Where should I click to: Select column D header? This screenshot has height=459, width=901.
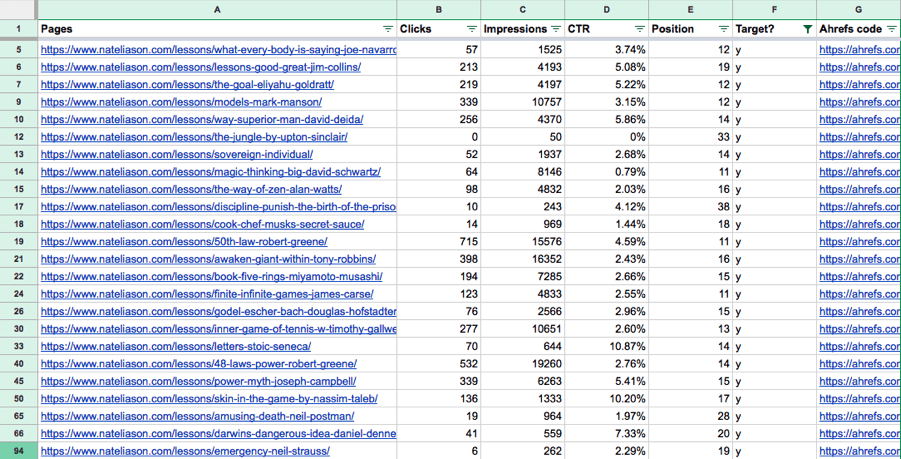(x=606, y=9)
